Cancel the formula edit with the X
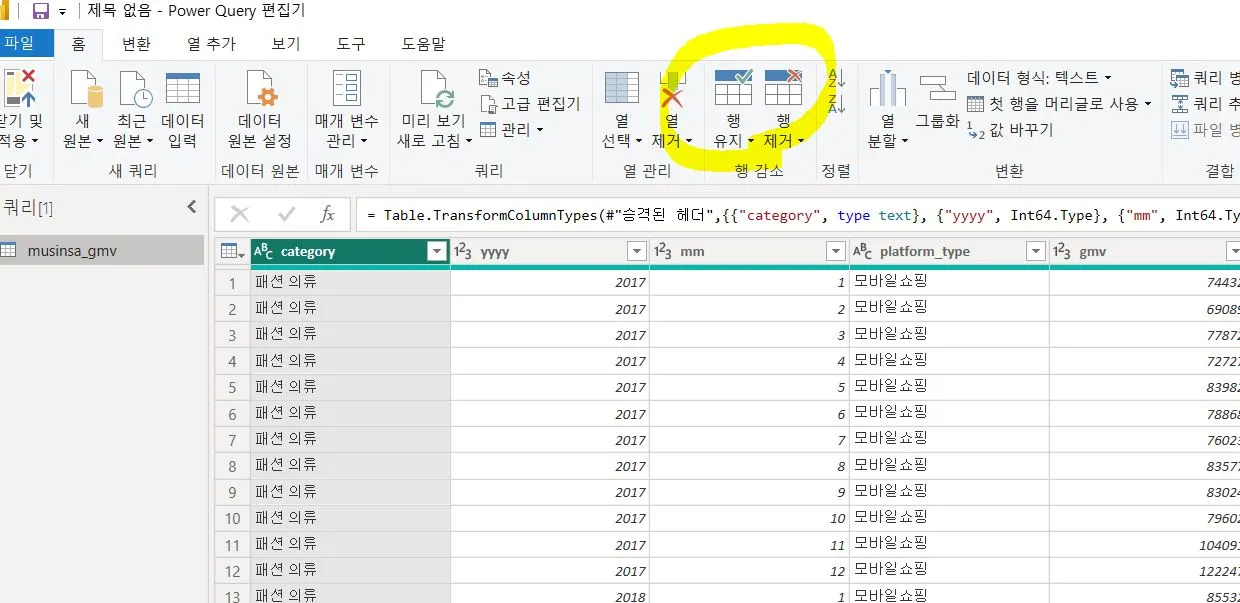Image resolution: width=1240 pixels, height=603 pixels. [239, 214]
